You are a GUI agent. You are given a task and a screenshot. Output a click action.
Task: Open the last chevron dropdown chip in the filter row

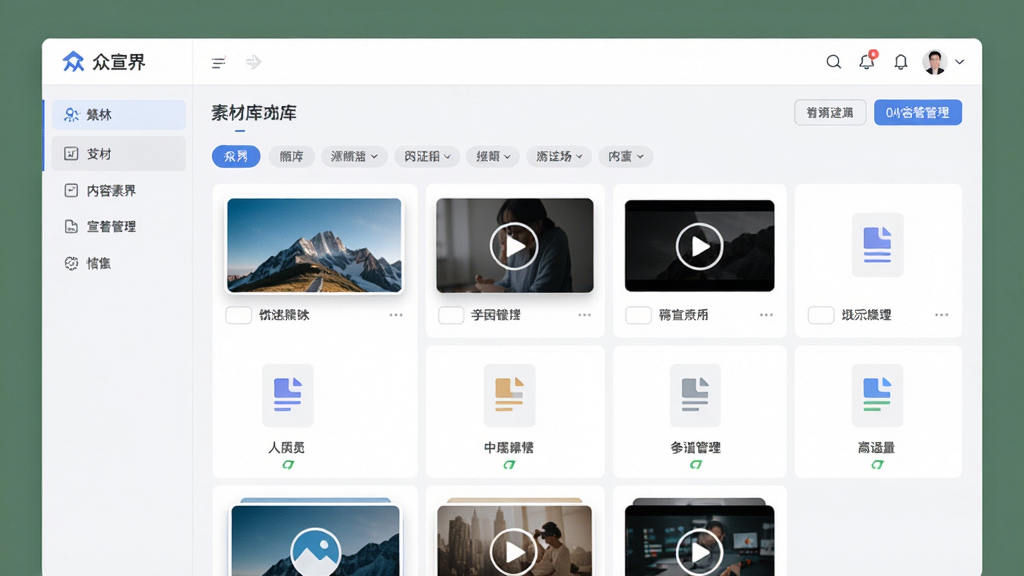(x=626, y=157)
